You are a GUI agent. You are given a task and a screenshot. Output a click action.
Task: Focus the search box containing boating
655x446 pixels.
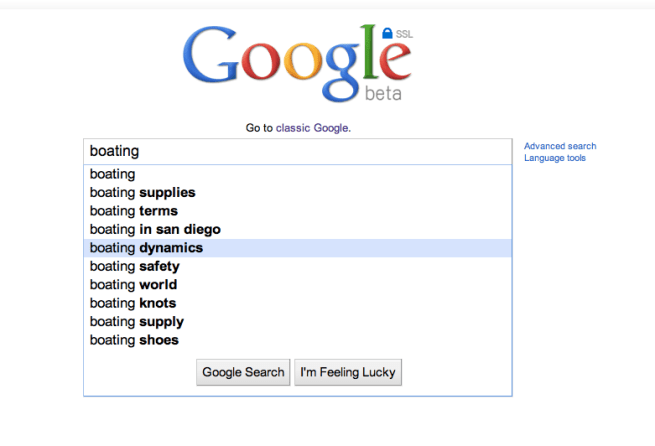pos(297,152)
